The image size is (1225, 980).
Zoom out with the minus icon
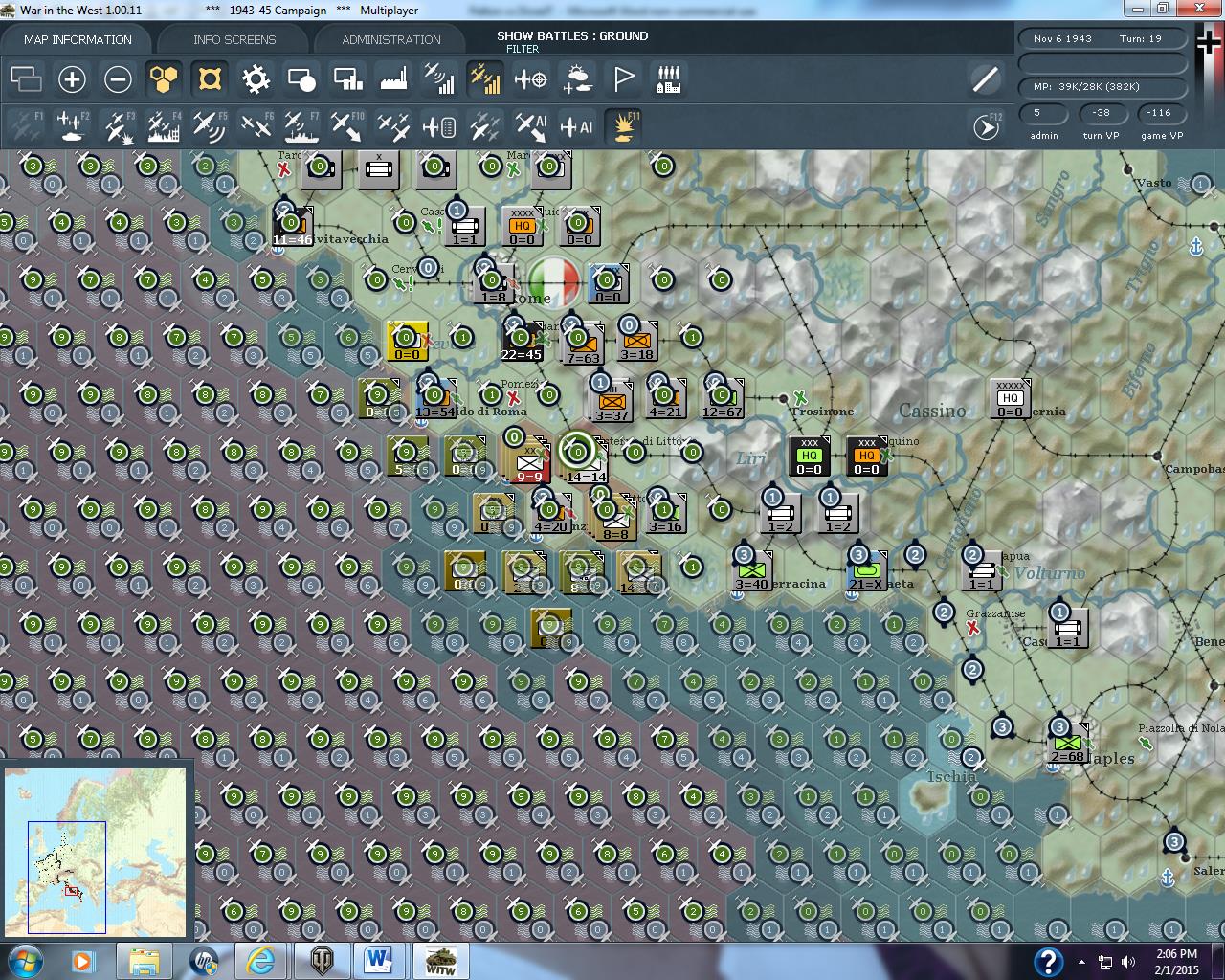pyautogui.click(x=118, y=79)
